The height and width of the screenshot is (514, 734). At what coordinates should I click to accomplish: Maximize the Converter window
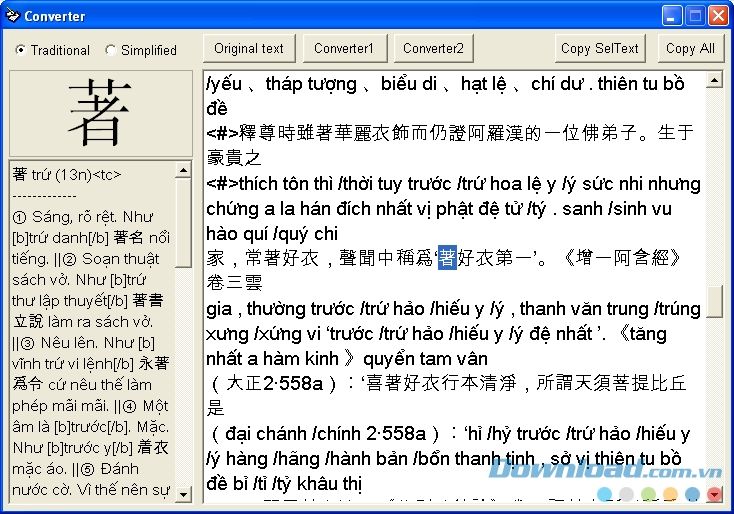pyautogui.click(x=695, y=16)
